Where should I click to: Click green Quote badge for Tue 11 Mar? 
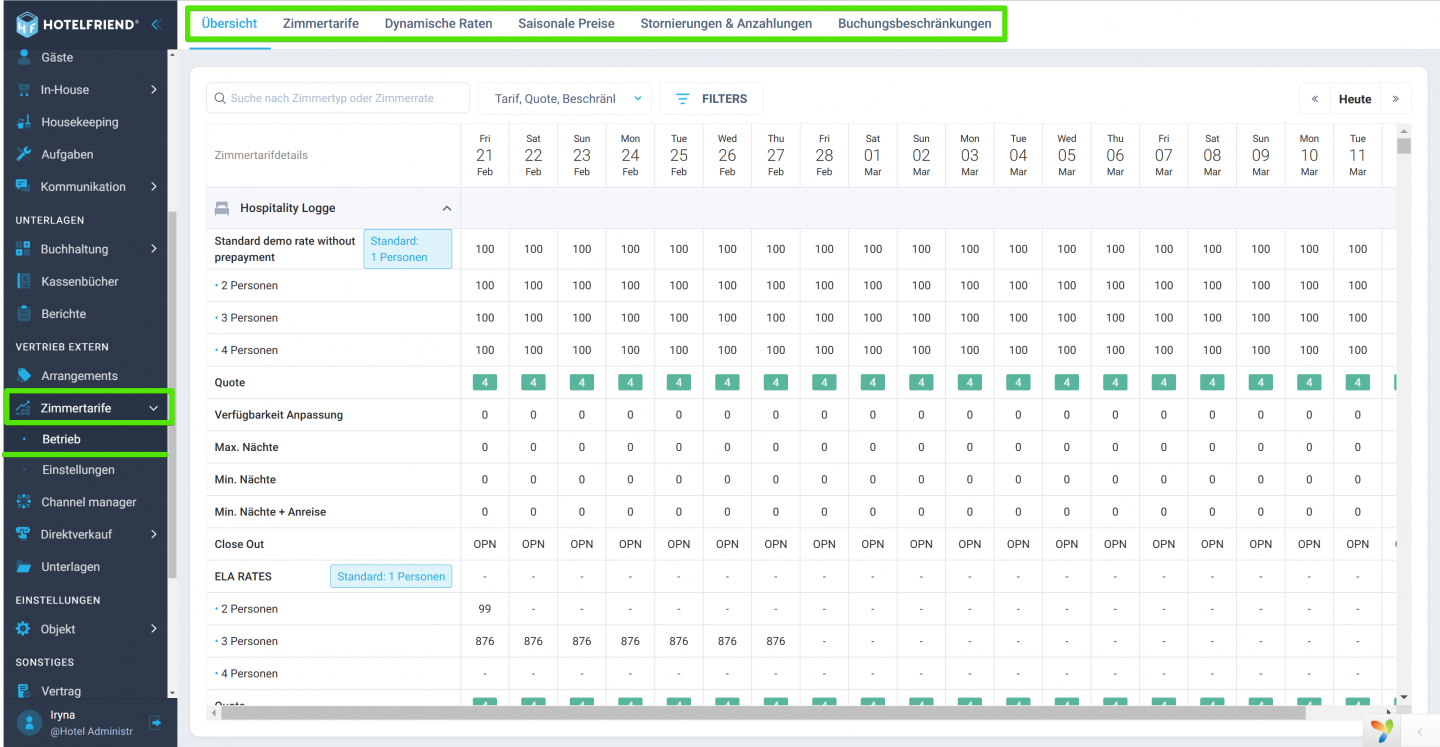pos(1358,382)
